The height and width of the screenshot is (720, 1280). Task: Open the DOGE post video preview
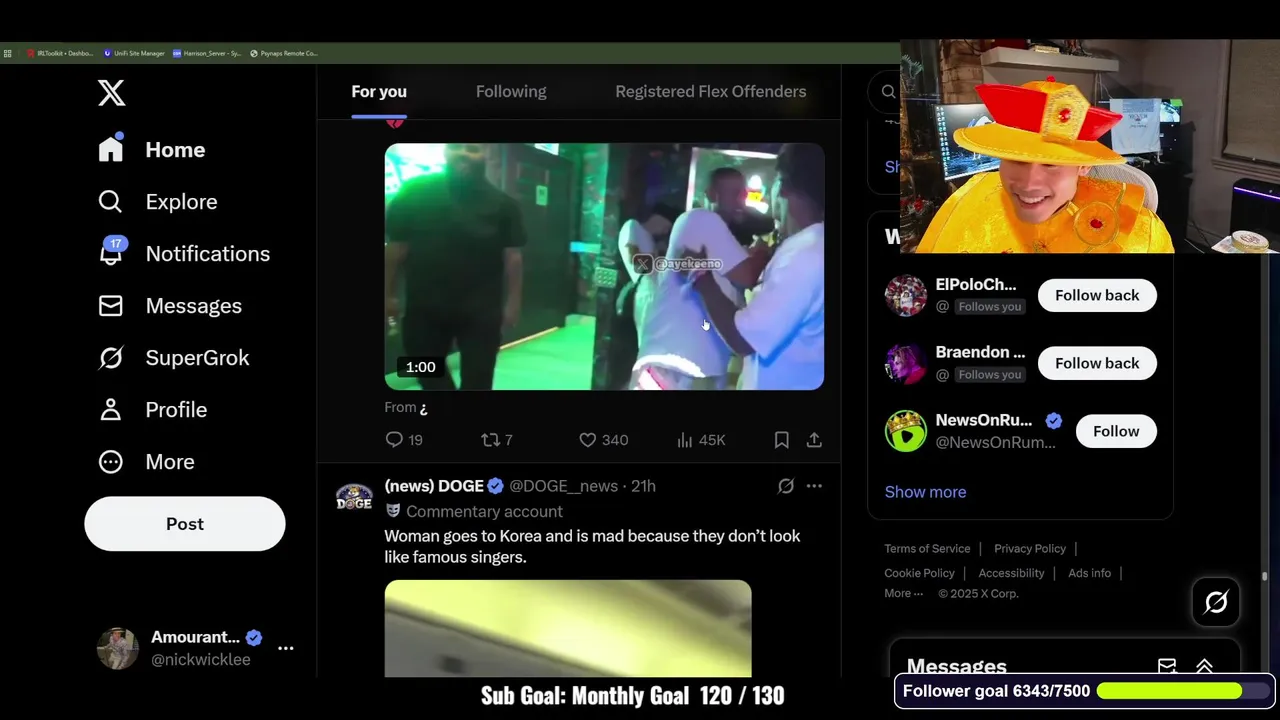point(568,628)
